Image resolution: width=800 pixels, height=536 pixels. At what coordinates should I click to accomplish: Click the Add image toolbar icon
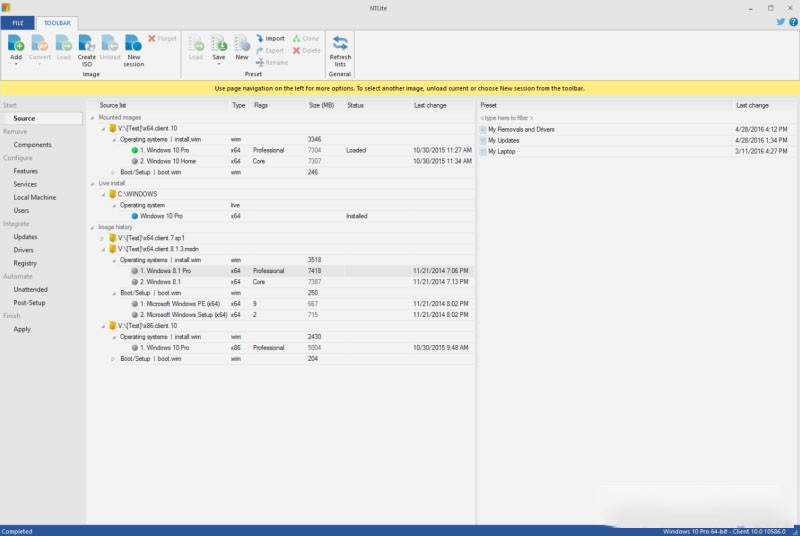point(16,43)
